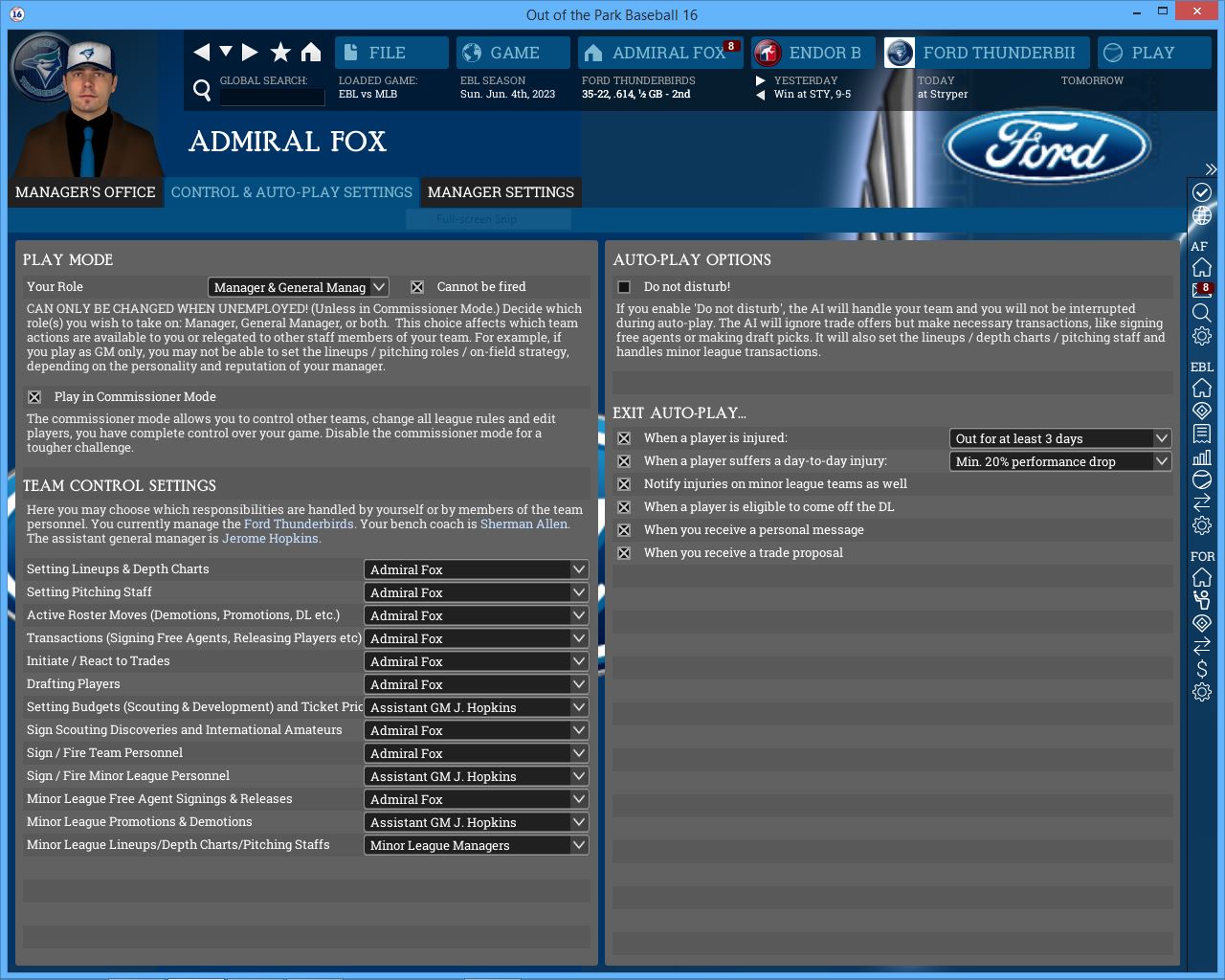Click the Sherman Allen bench coach link
Image resolution: width=1225 pixels, height=980 pixels.
(523, 523)
